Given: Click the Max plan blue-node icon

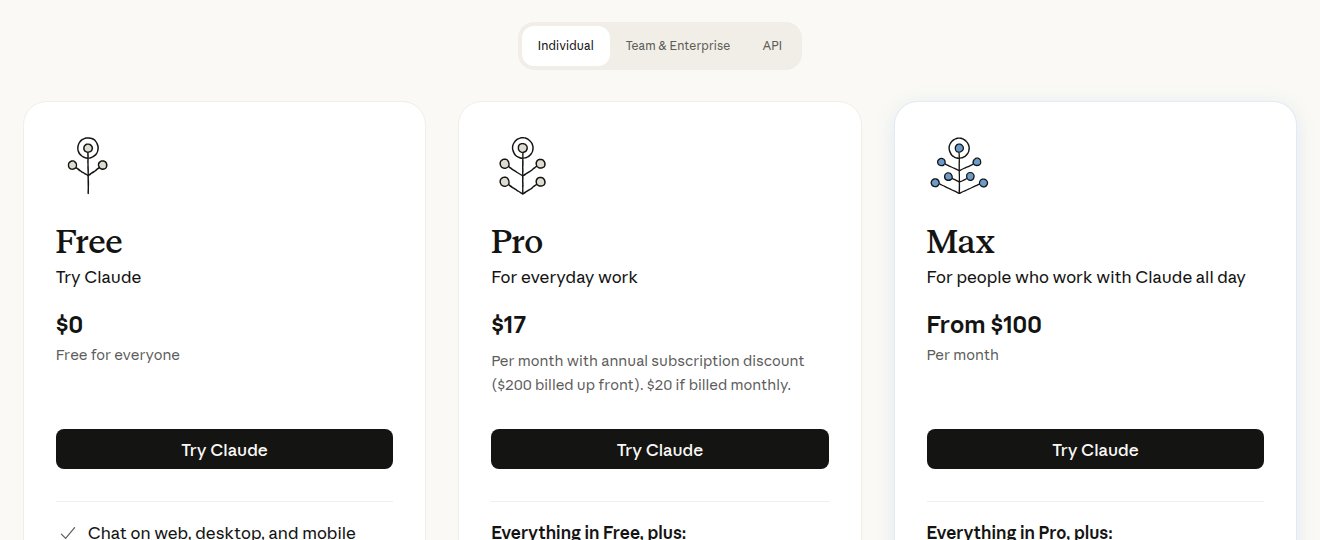Looking at the screenshot, I should click(x=959, y=165).
